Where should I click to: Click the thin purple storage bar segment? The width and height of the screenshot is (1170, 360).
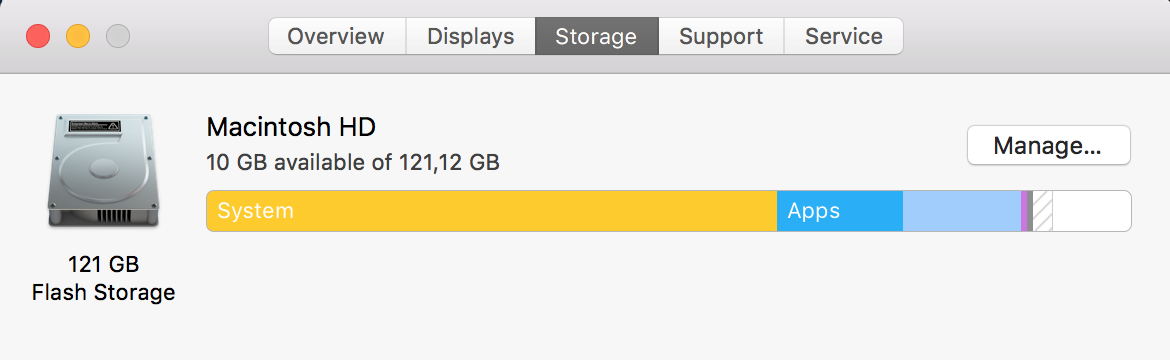pyautogui.click(x=1024, y=211)
